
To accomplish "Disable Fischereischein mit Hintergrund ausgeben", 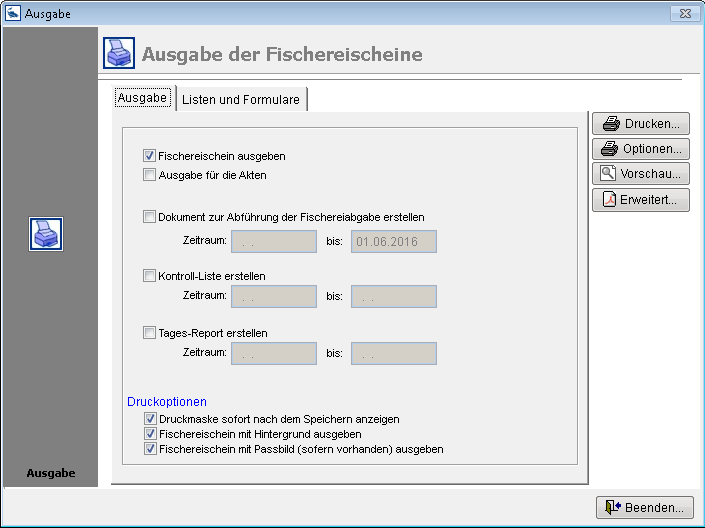I will pos(150,434).
